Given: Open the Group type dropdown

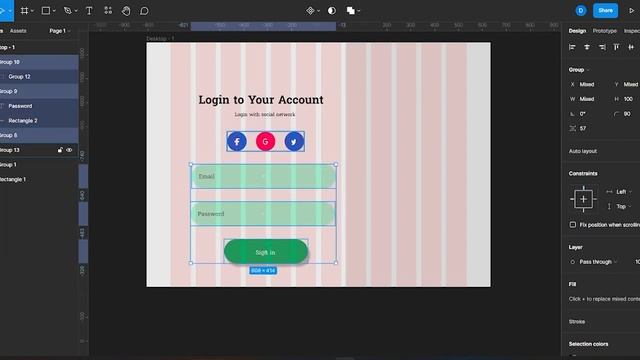Looking at the screenshot, I should (579, 70).
